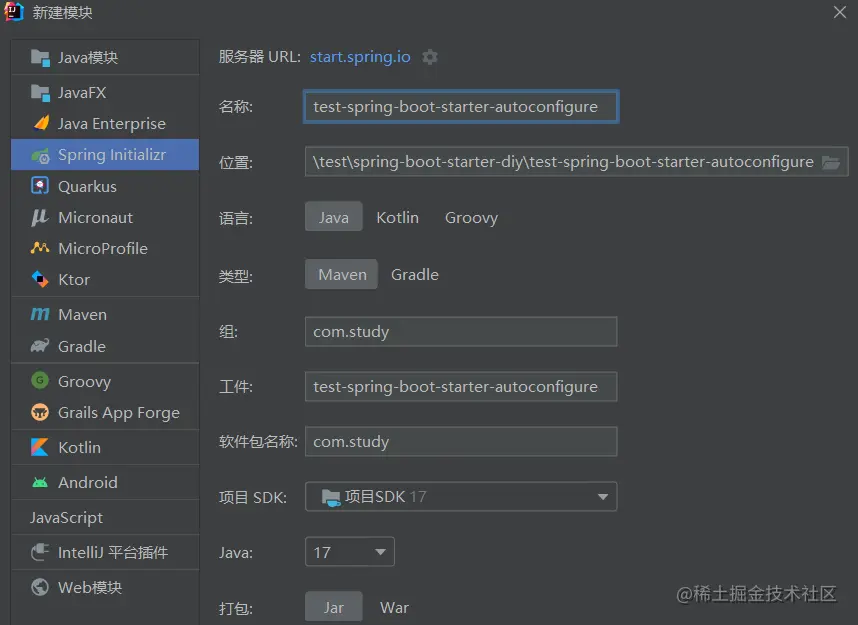Click the Grails App Forge icon
Image resolution: width=858 pixels, height=625 pixels.
coord(40,412)
